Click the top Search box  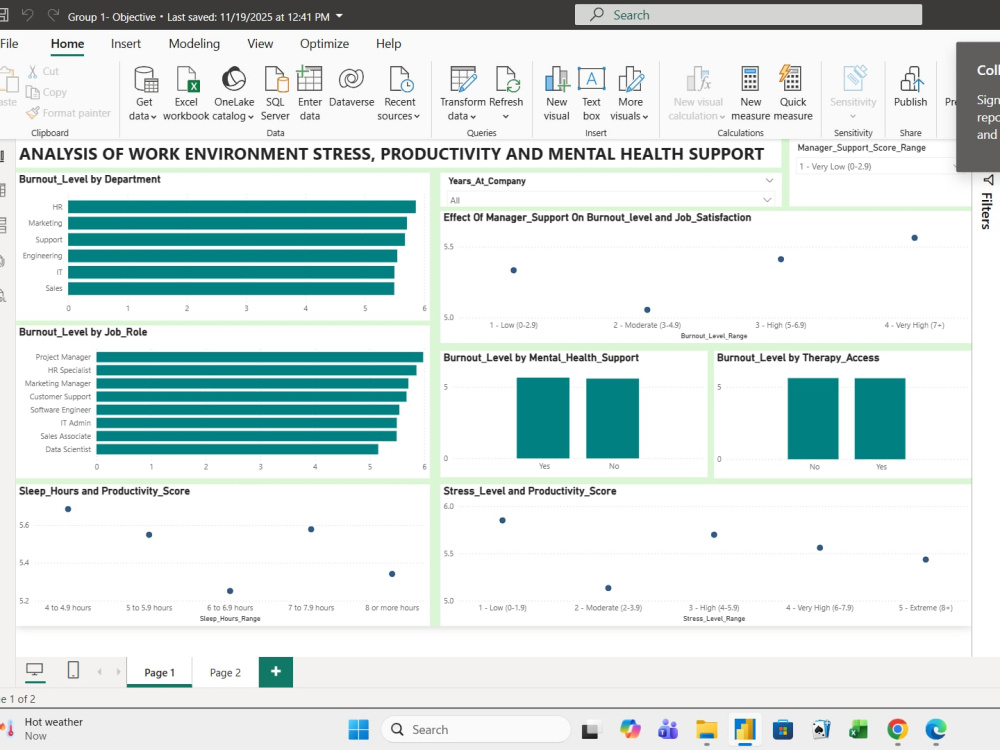point(748,15)
